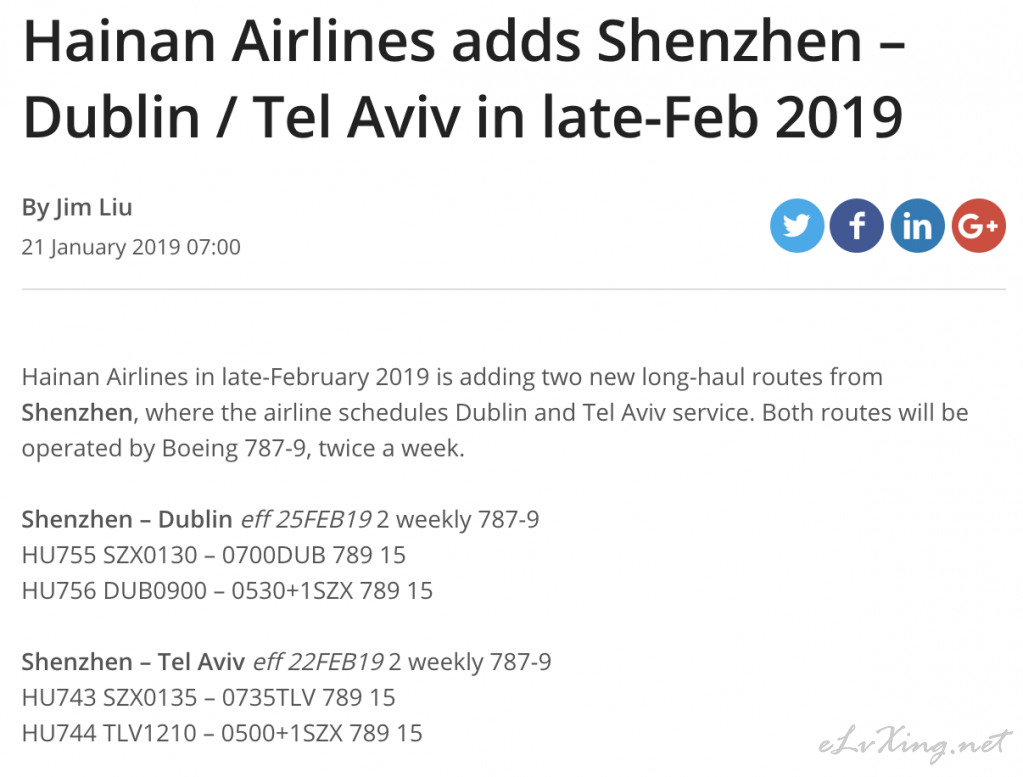Screen dimensions: 1023x777
Task: Click the eff 22FEB19 effective date text
Action: coord(318,662)
